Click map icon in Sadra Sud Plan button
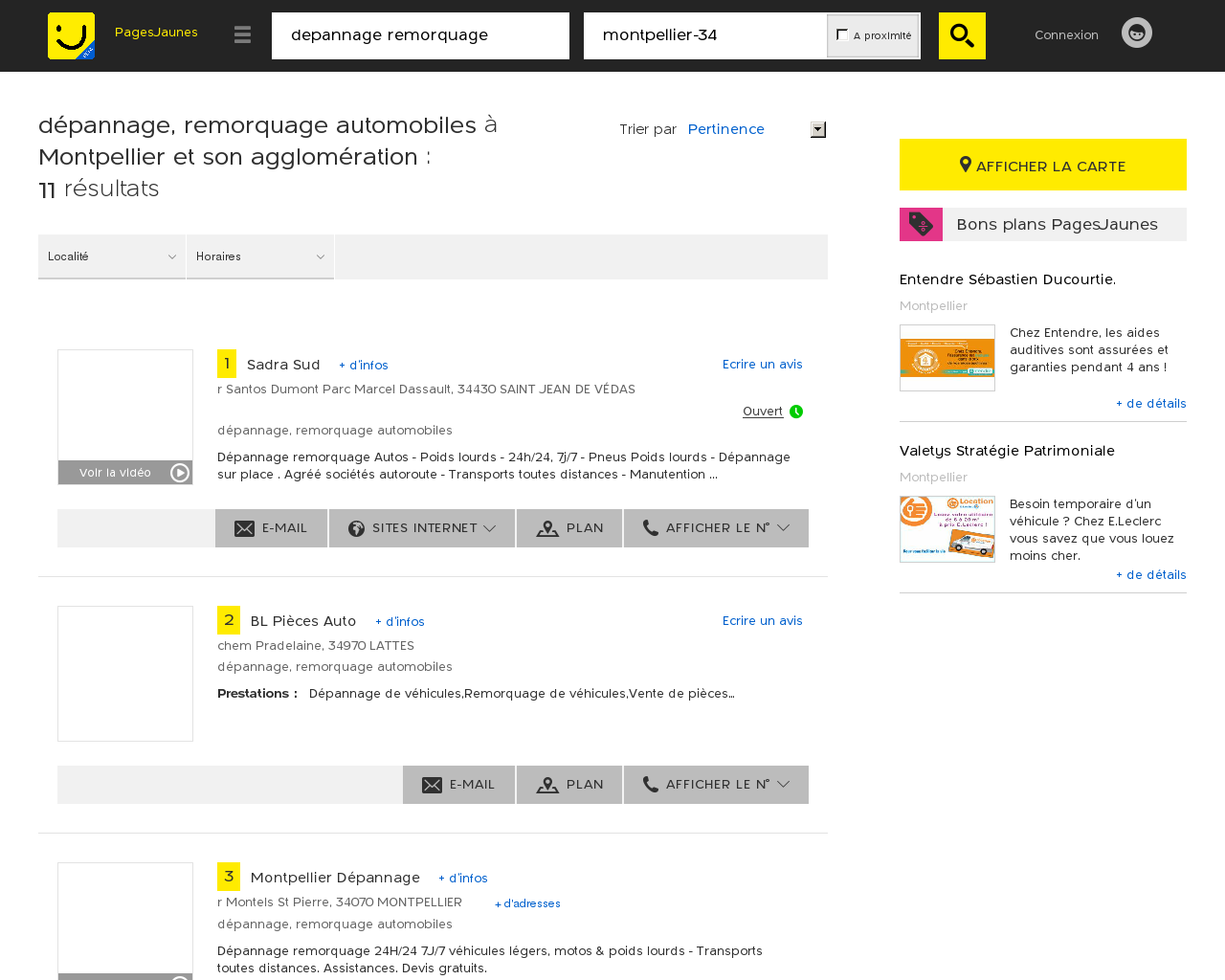Viewport: 1225px width, 980px height. point(547,528)
